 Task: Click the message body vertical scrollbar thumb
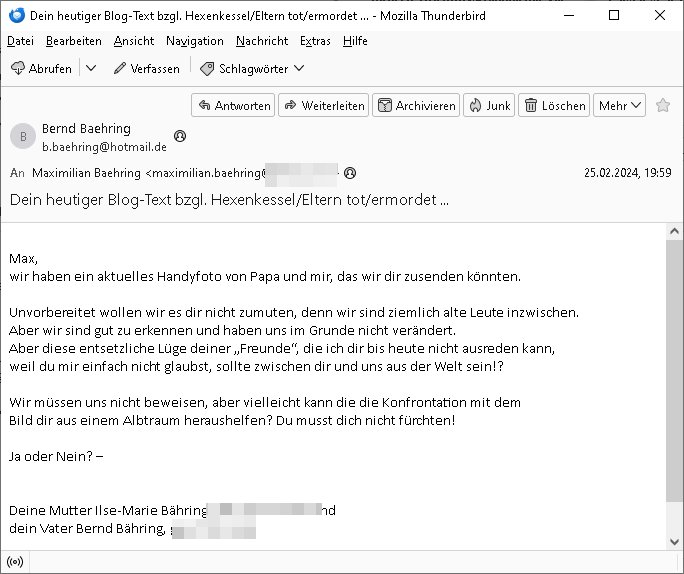pyautogui.click(x=674, y=380)
